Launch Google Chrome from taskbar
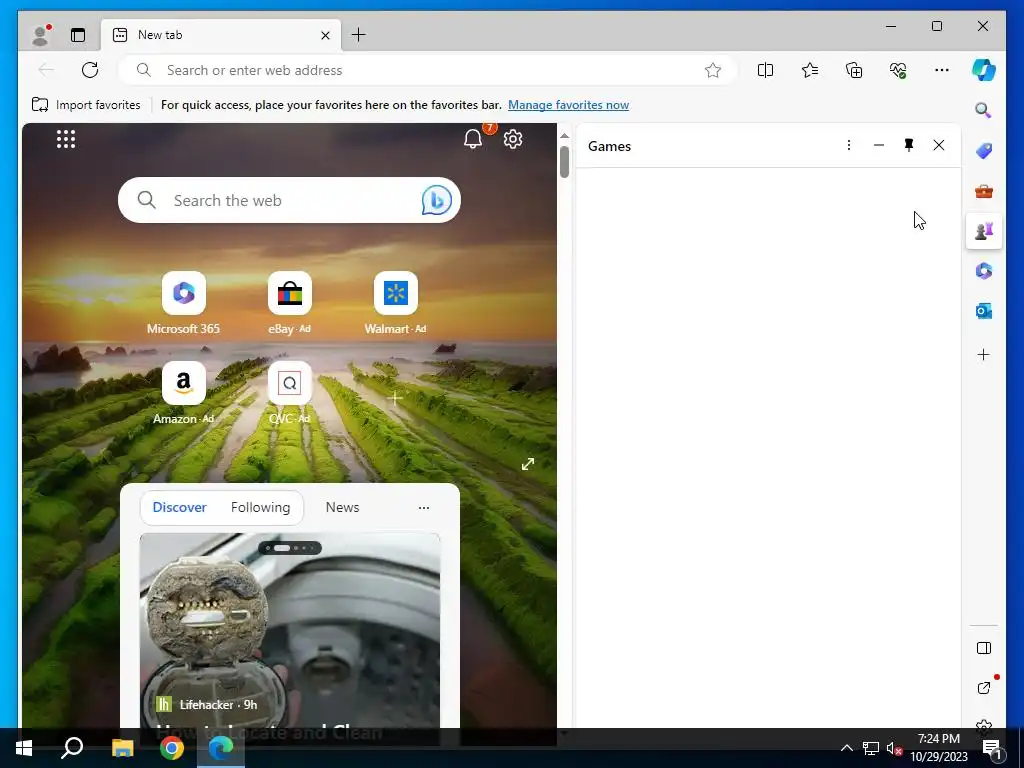 tap(172, 748)
